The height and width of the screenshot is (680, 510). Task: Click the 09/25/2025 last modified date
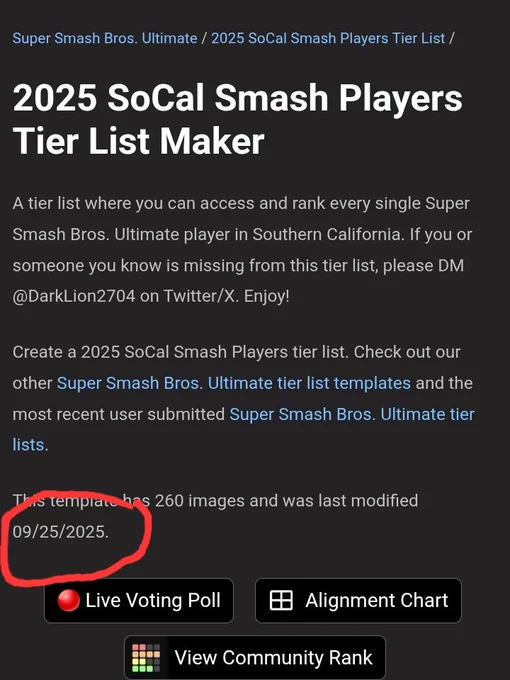click(x=60, y=532)
